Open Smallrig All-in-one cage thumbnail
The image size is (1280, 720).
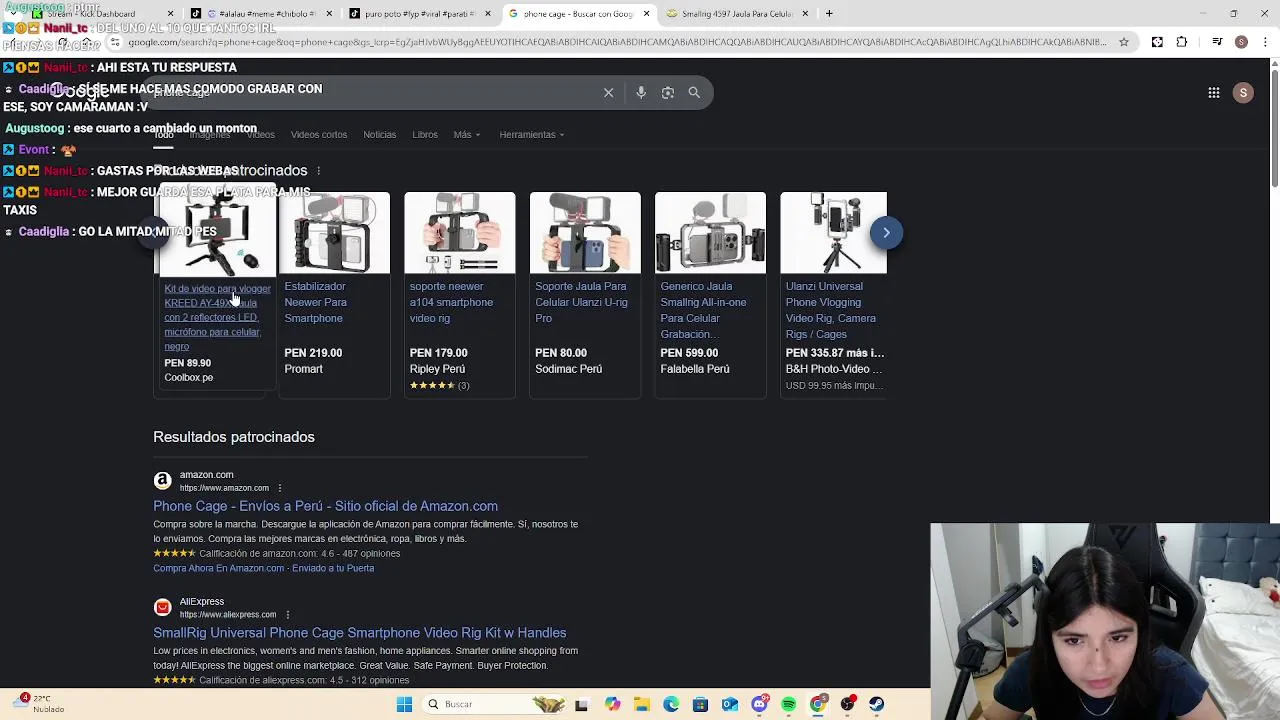pyautogui.click(x=710, y=233)
